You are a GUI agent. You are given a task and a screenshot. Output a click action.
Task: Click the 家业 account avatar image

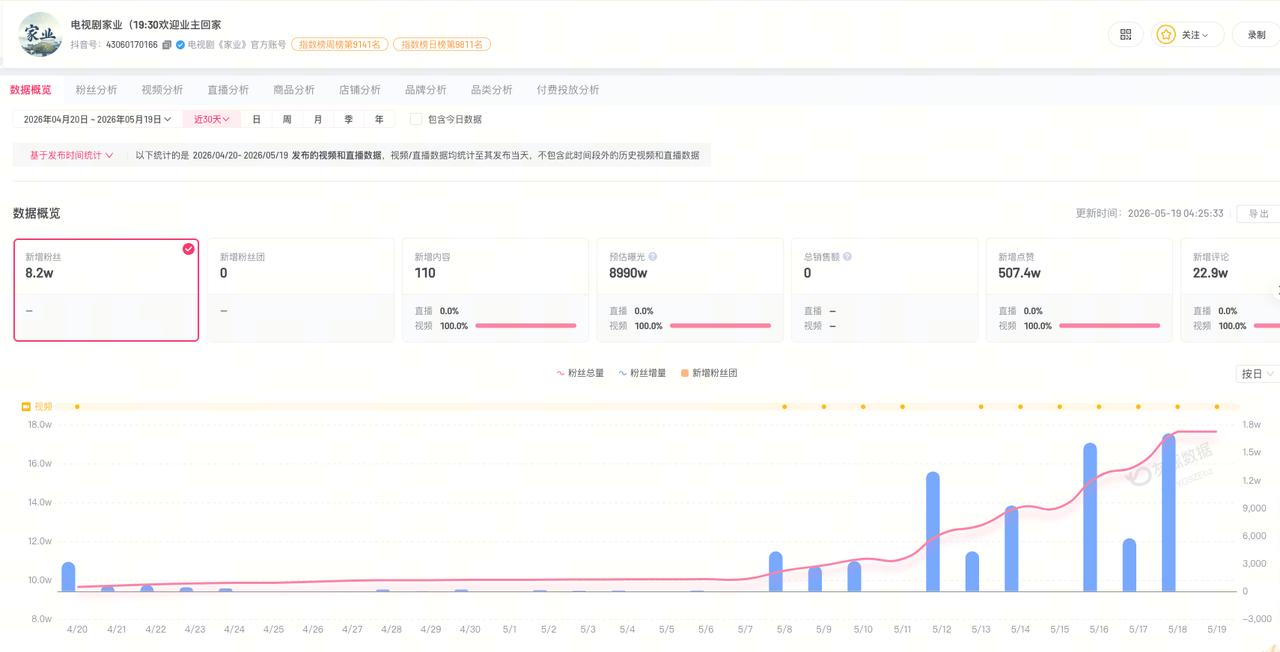click(40, 34)
